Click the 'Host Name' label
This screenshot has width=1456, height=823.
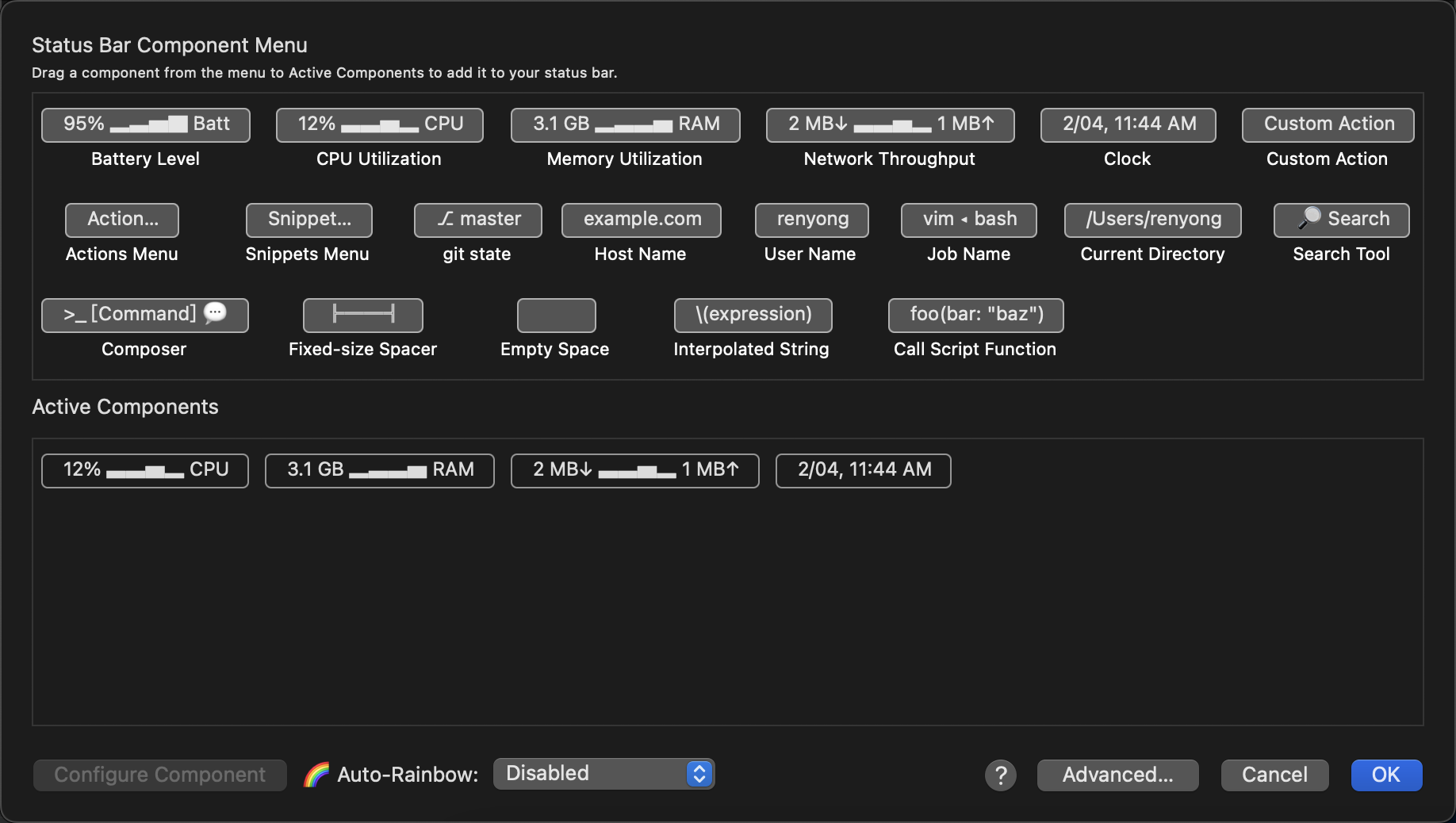click(x=641, y=254)
